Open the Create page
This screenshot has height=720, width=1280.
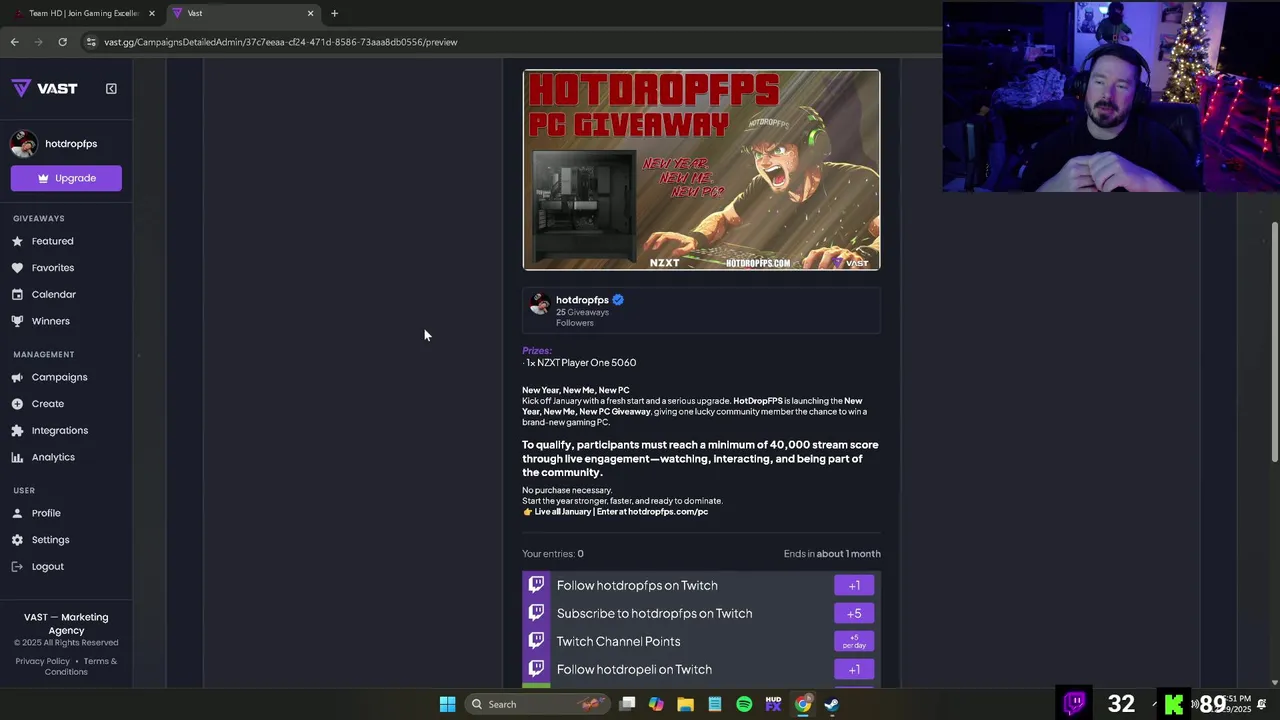(47, 404)
